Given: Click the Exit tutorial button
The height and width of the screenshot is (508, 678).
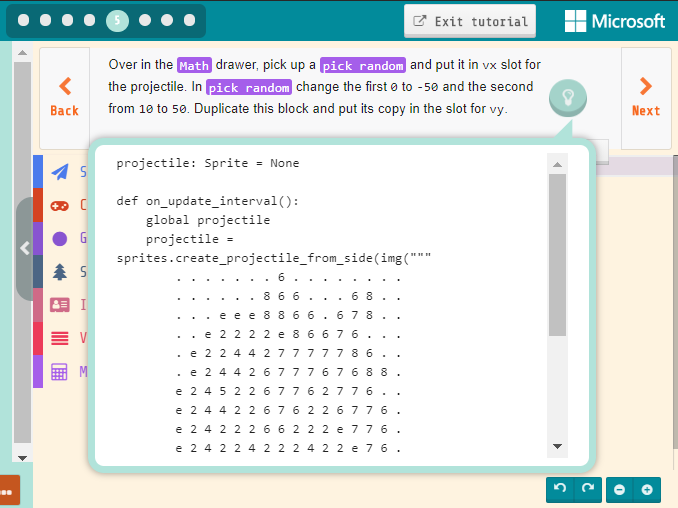Looking at the screenshot, I should click(x=470, y=21).
